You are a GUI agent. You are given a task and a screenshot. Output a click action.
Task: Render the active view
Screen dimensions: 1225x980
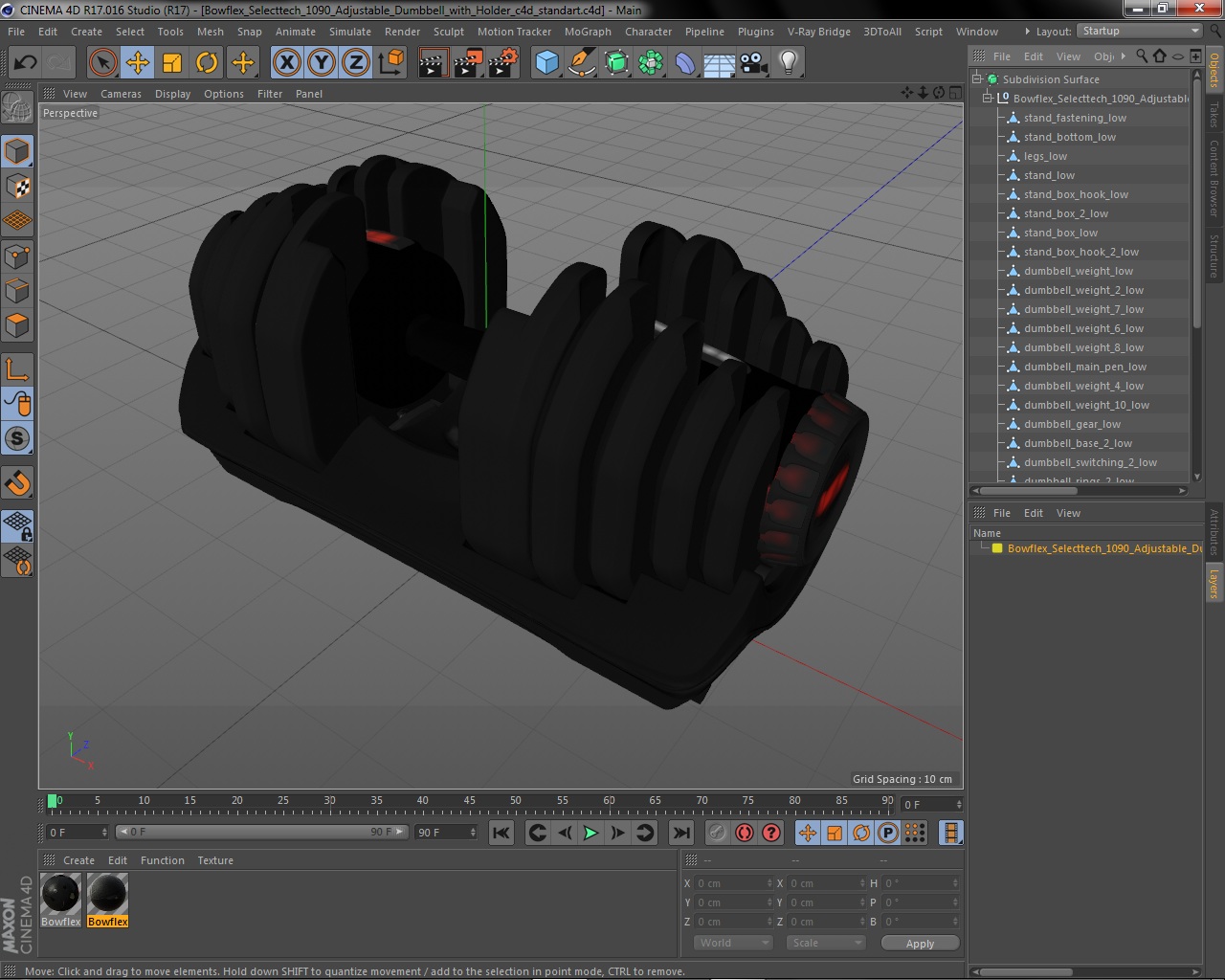[433, 63]
